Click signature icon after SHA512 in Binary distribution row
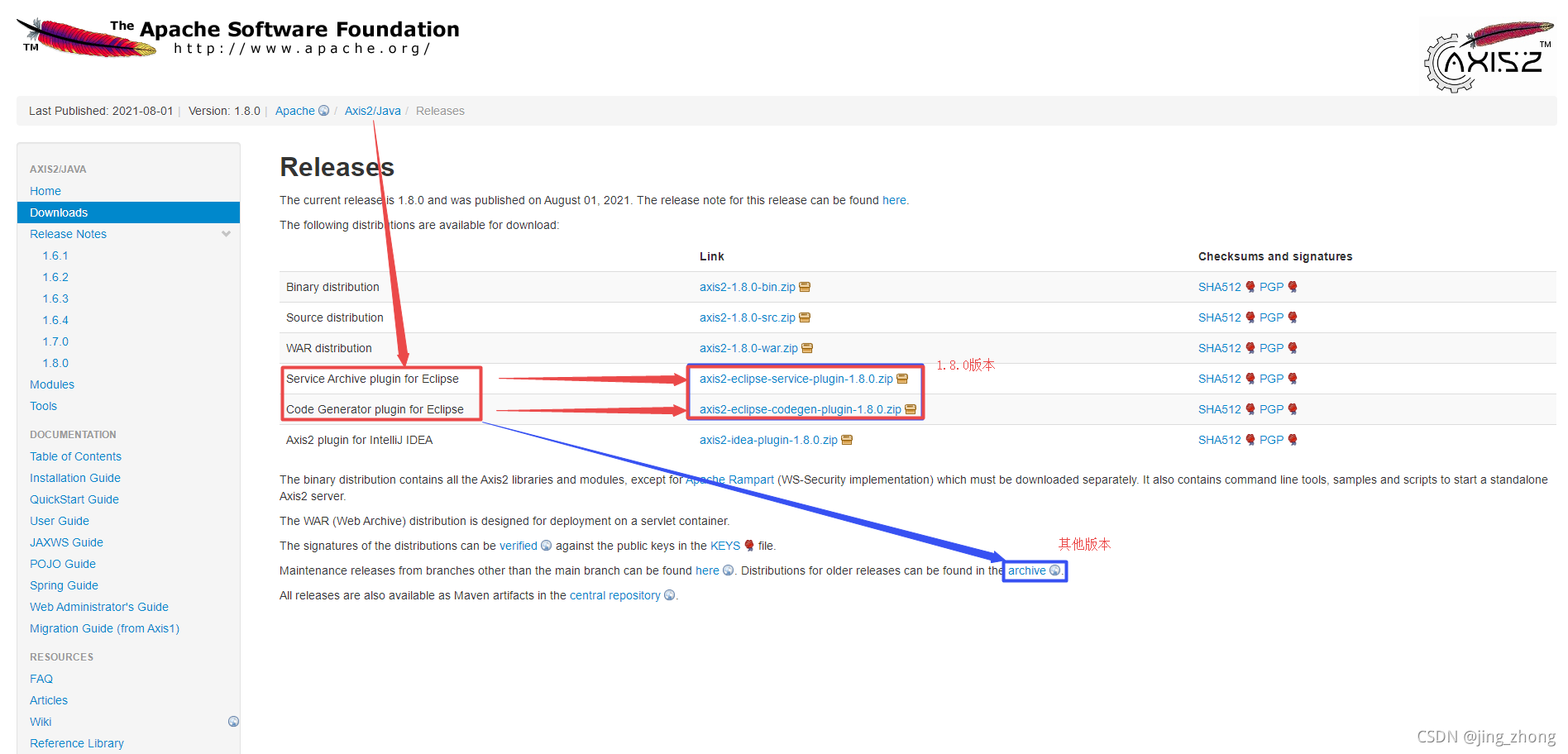The image size is (1568, 754). coord(1250,287)
